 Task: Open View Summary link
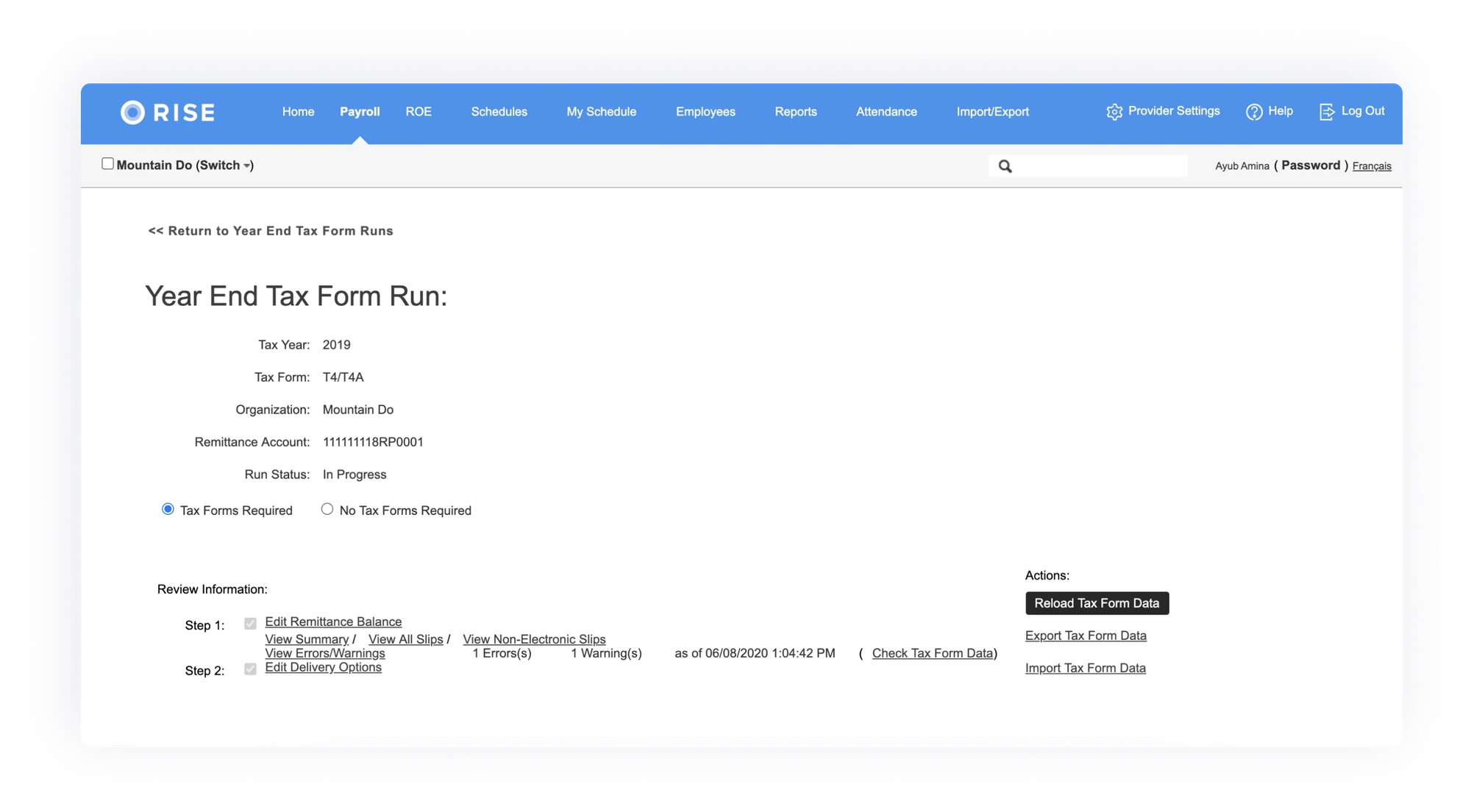tap(307, 639)
